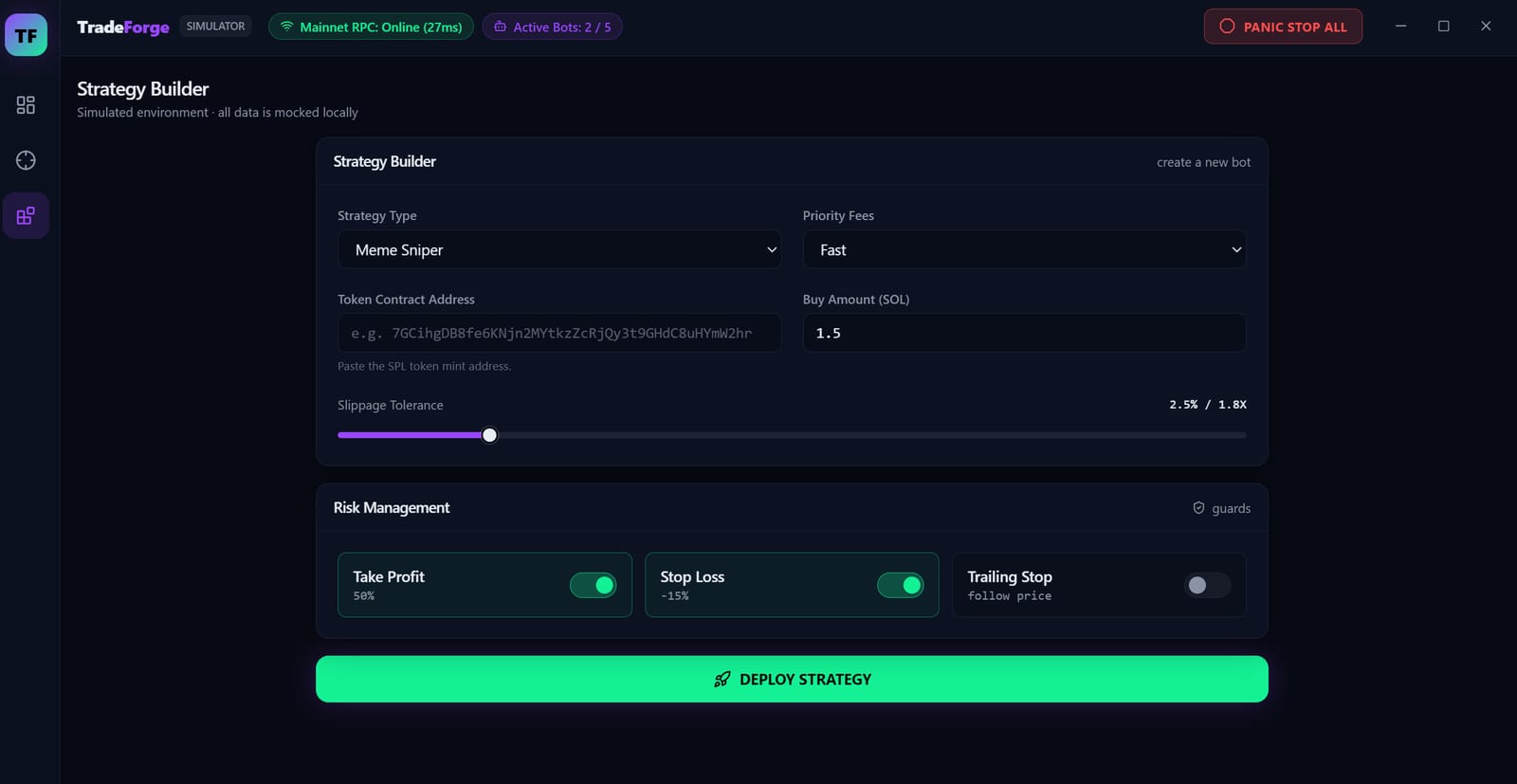Click the 'create a new bot' text

click(1203, 162)
